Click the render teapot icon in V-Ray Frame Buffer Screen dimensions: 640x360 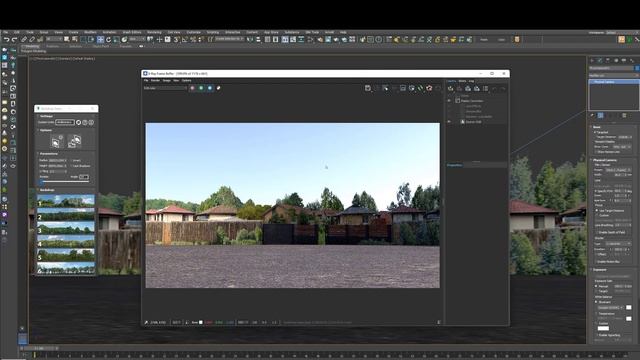pos(429,88)
